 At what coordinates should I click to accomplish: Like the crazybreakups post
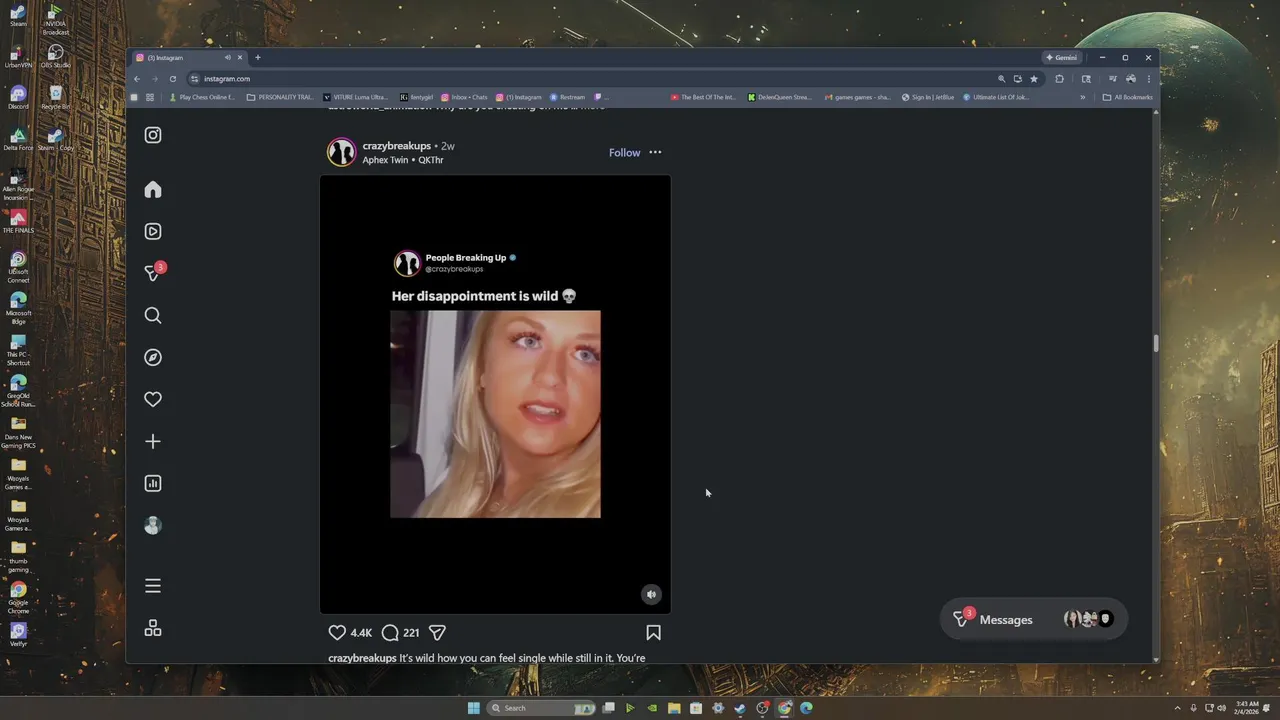point(337,632)
